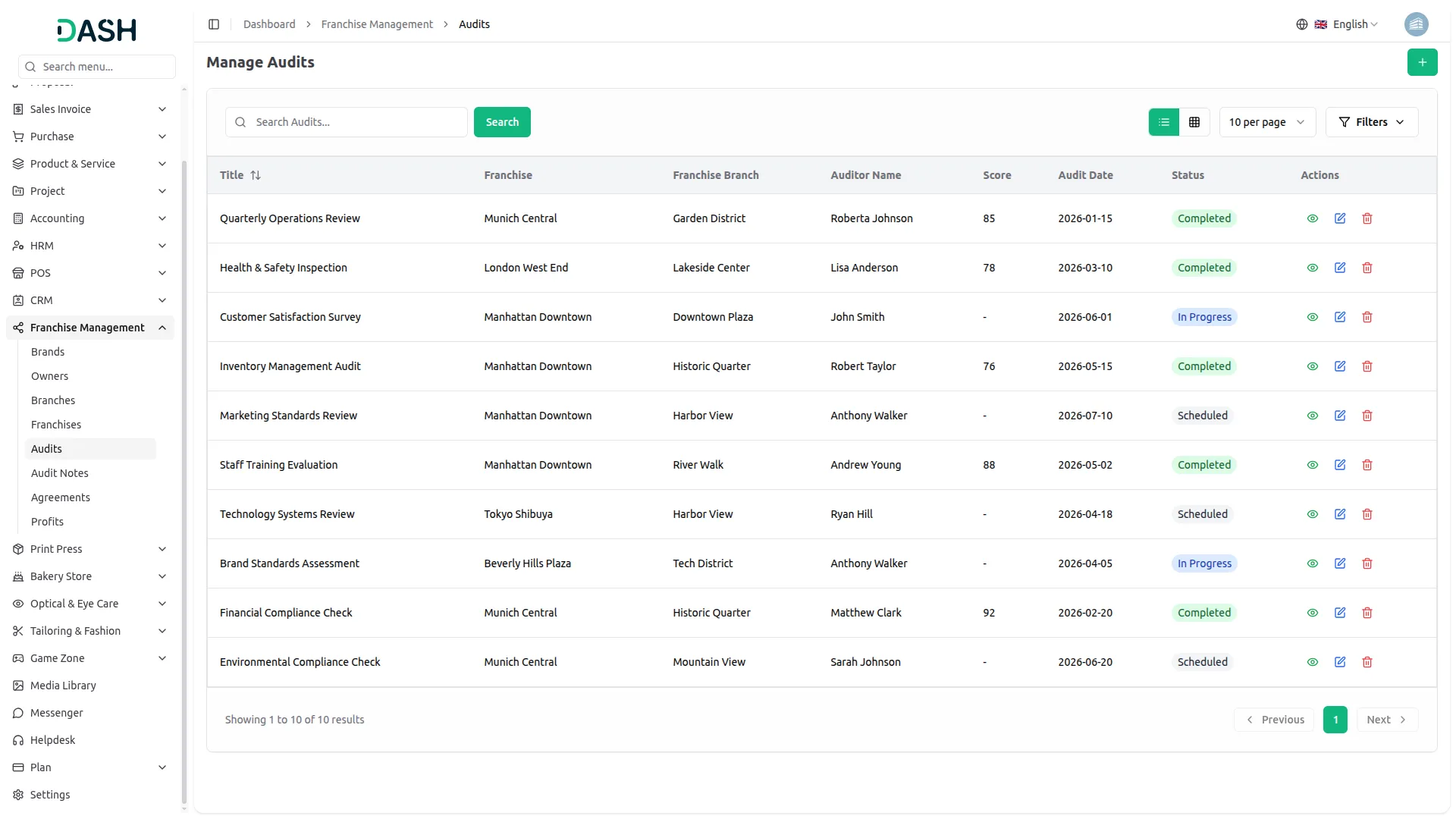Viewport: 1456px width, 819px height.
Task: Expand the Filters dropdown
Action: point(1371,122)
